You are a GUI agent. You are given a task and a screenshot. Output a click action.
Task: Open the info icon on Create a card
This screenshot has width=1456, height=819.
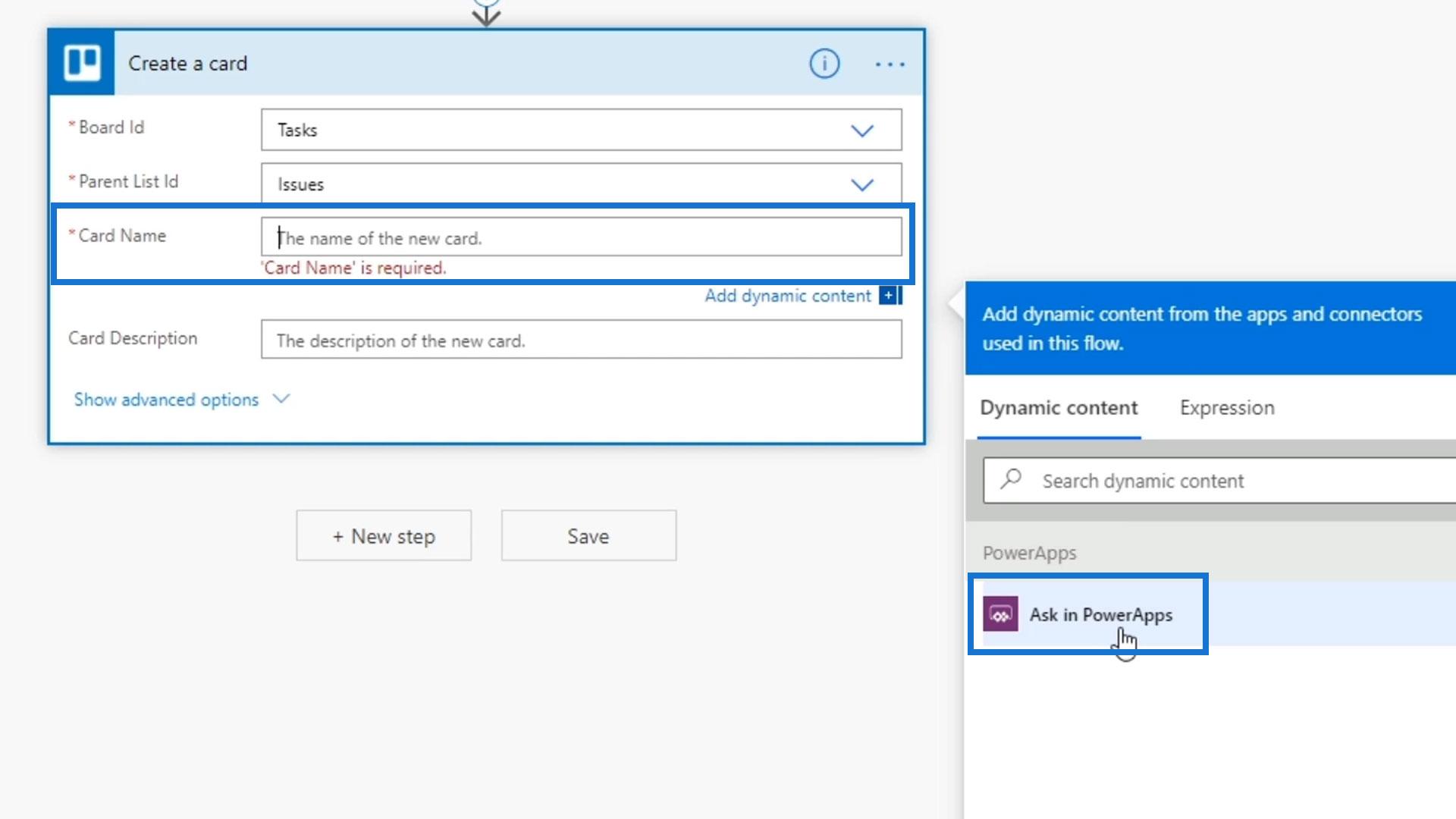pyautogui.click(x=824, y=64)
